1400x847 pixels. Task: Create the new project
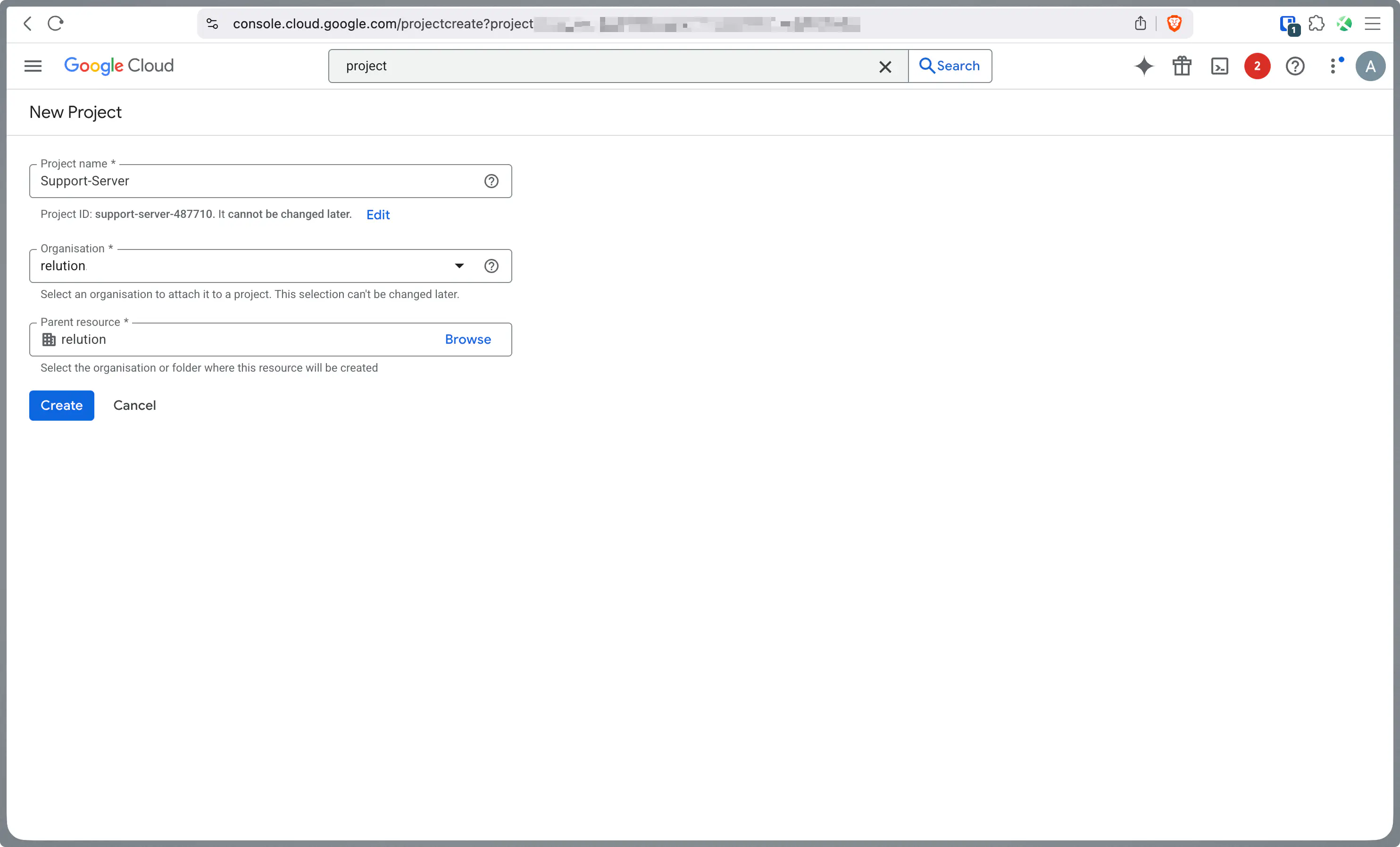click(x=61, y=406)
